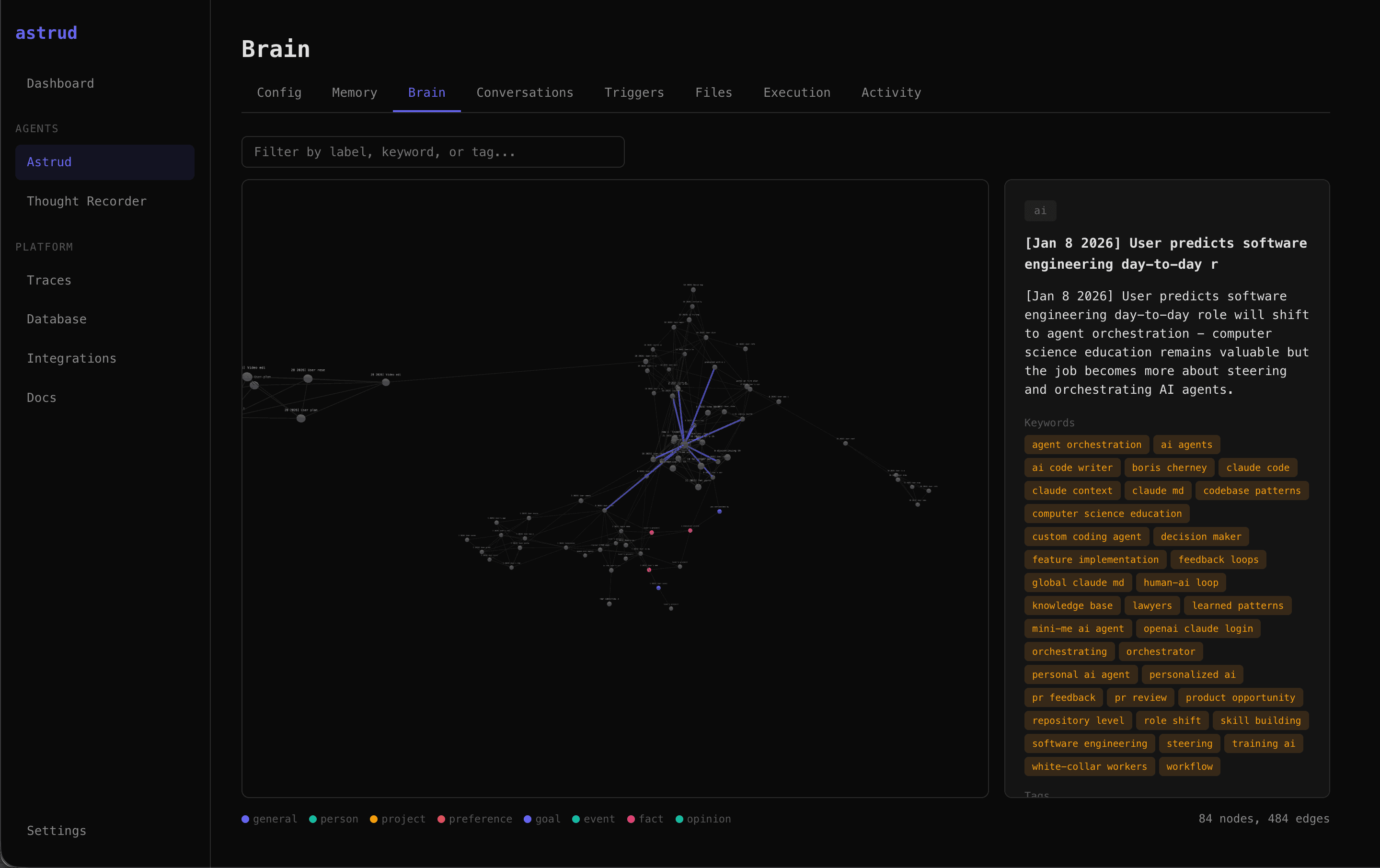Viewport: 1380px width, 868px height.
Task: Click the 'claude code' keyword chip
Action: 1257,468
